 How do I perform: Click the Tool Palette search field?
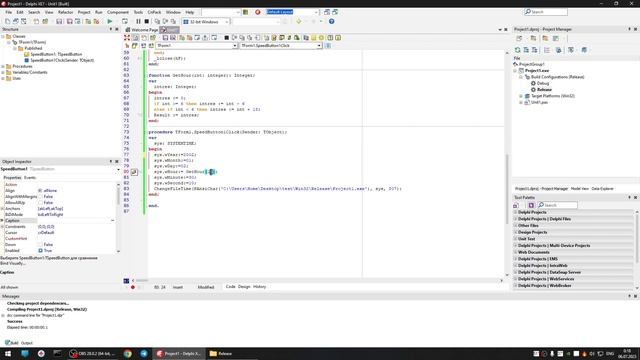pos(557,205)
